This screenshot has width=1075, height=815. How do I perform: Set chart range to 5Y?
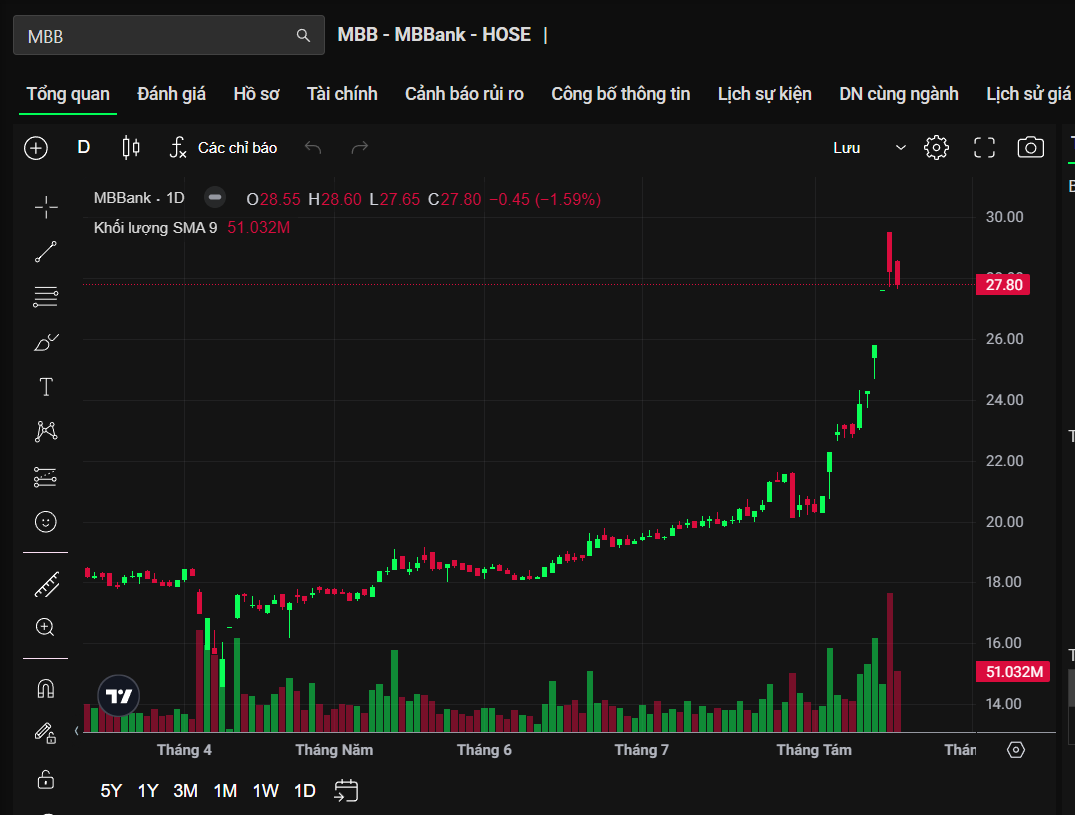[x=111, y=791]
